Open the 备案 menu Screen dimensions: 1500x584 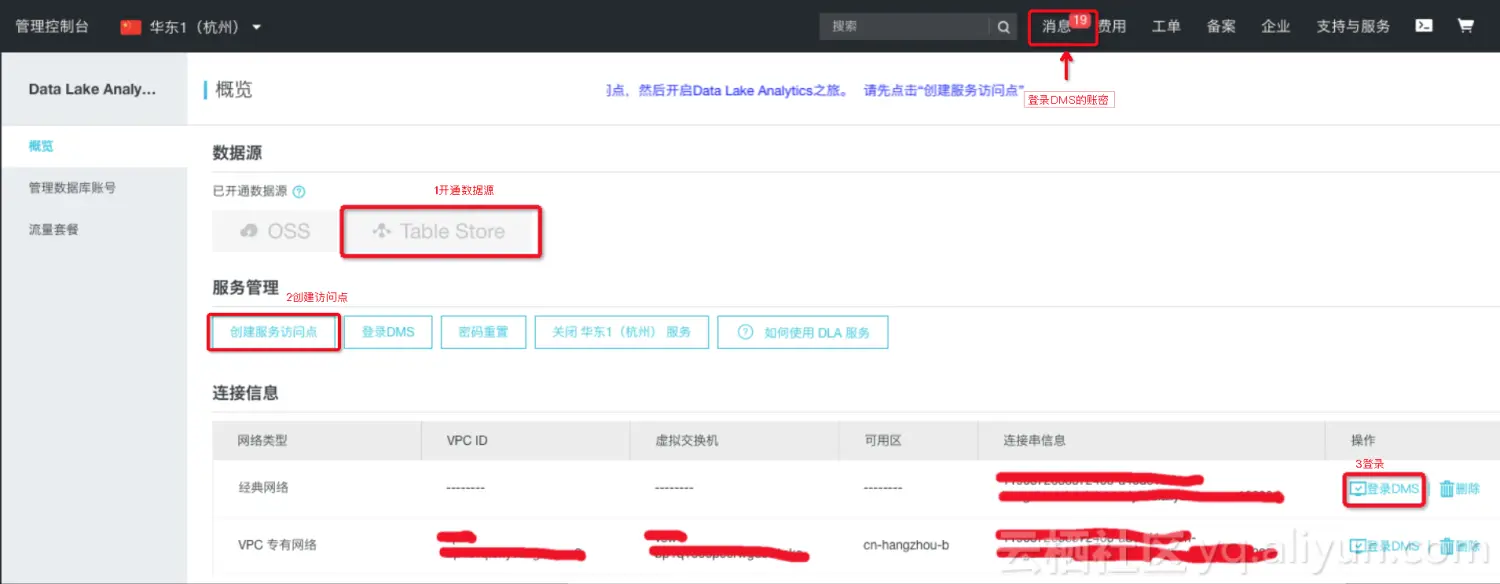[1221, 27]
